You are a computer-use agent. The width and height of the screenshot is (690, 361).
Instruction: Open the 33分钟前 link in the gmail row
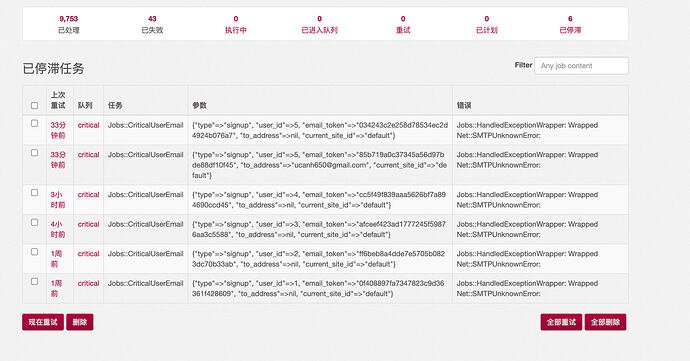(x=58, y=160)
